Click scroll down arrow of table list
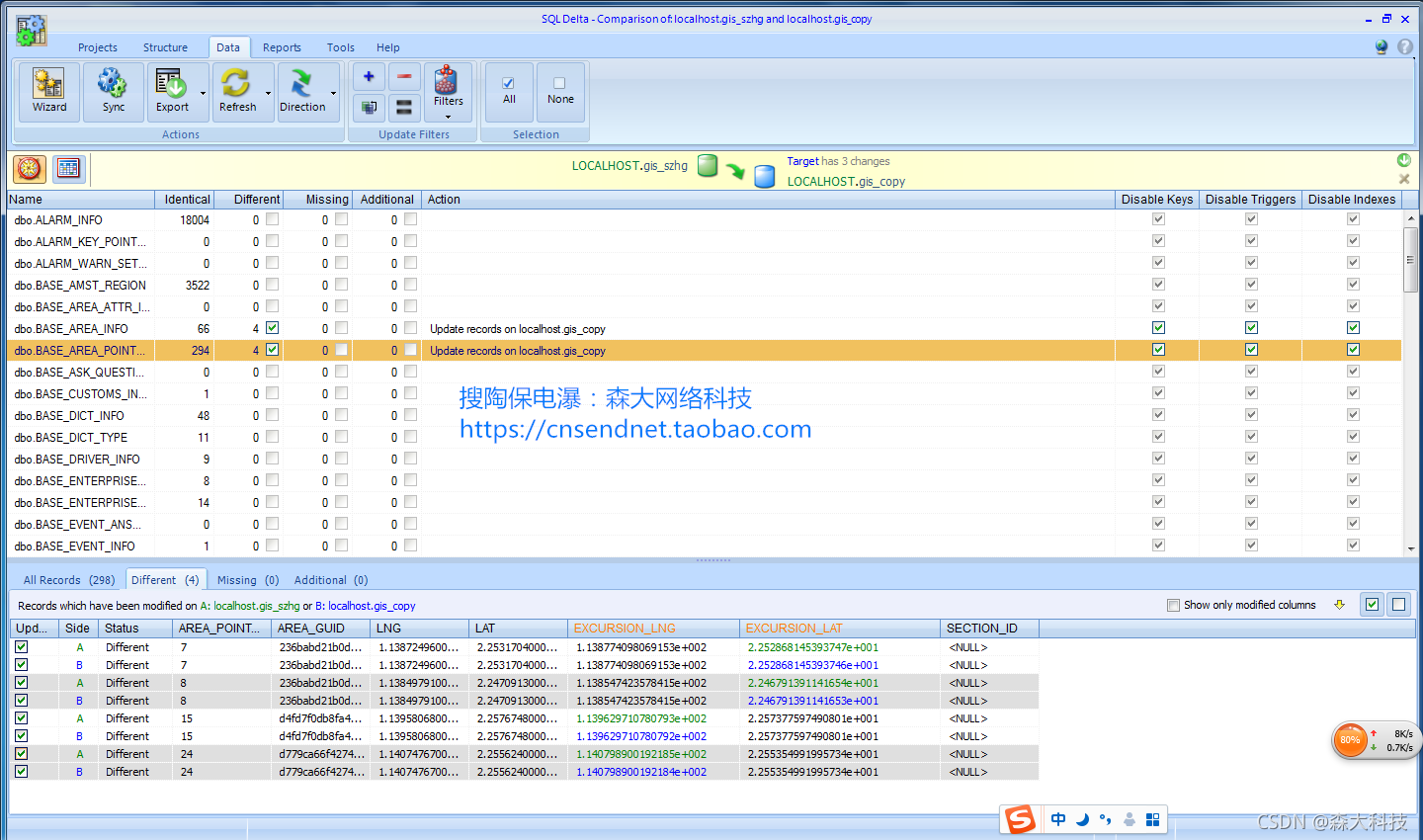Image resolution: width=1423 pixels, height=840 pixels. coord(1410,548)
